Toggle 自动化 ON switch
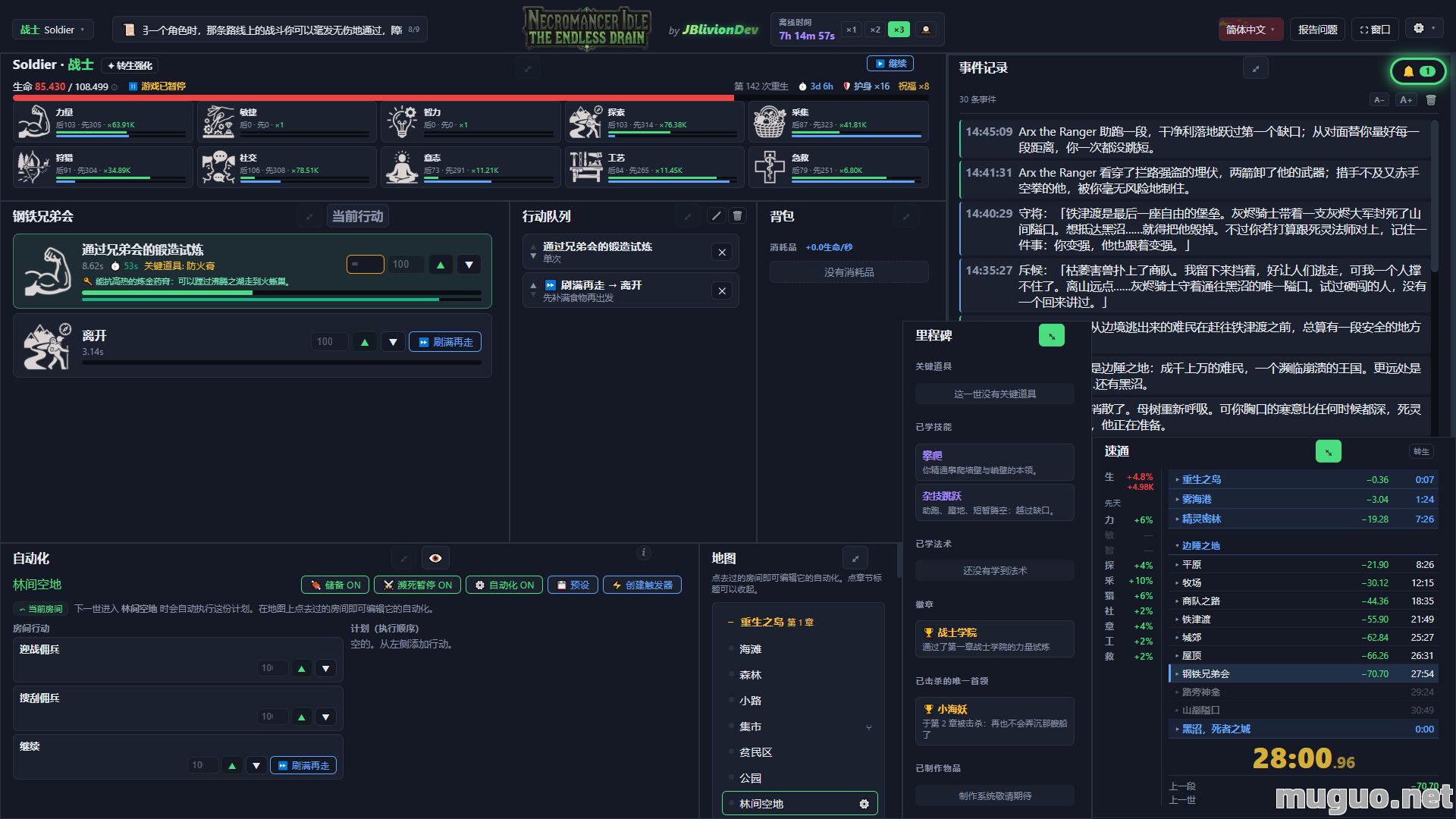This screenshot has width=1456, height=819. 504,585
